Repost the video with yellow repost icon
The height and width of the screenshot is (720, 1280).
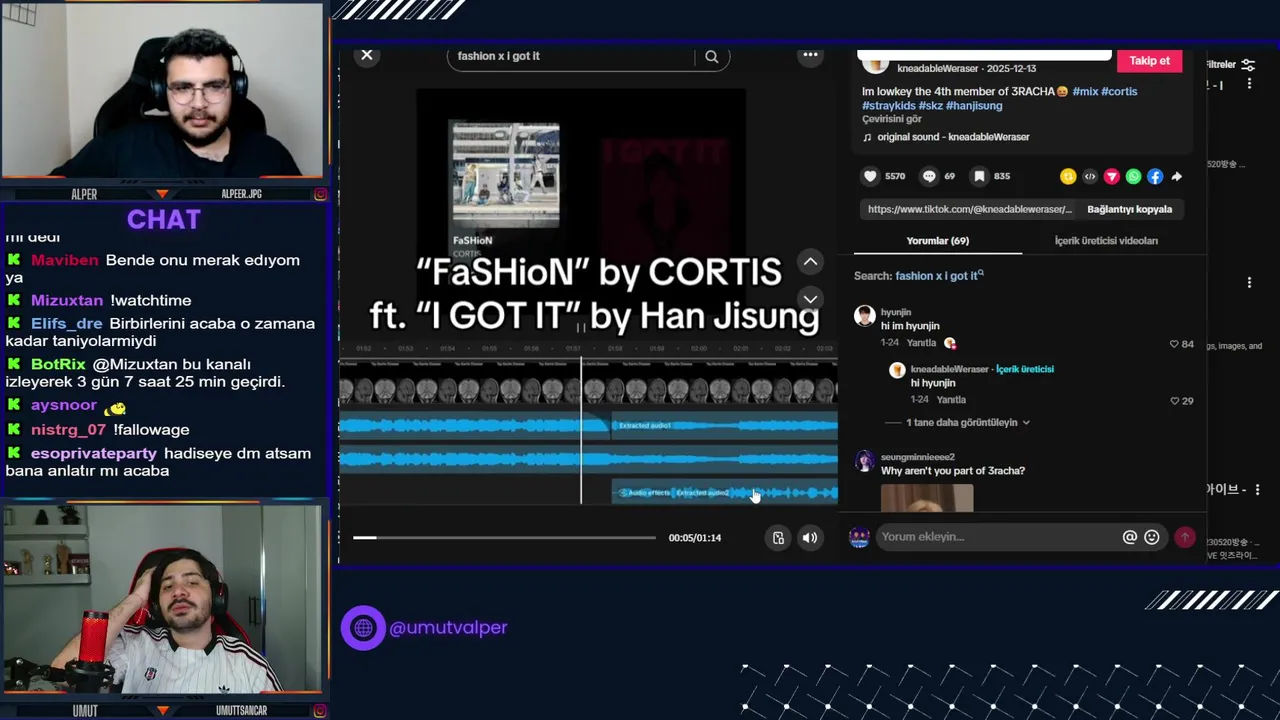pyautogui.click(x=1068, y=177)
